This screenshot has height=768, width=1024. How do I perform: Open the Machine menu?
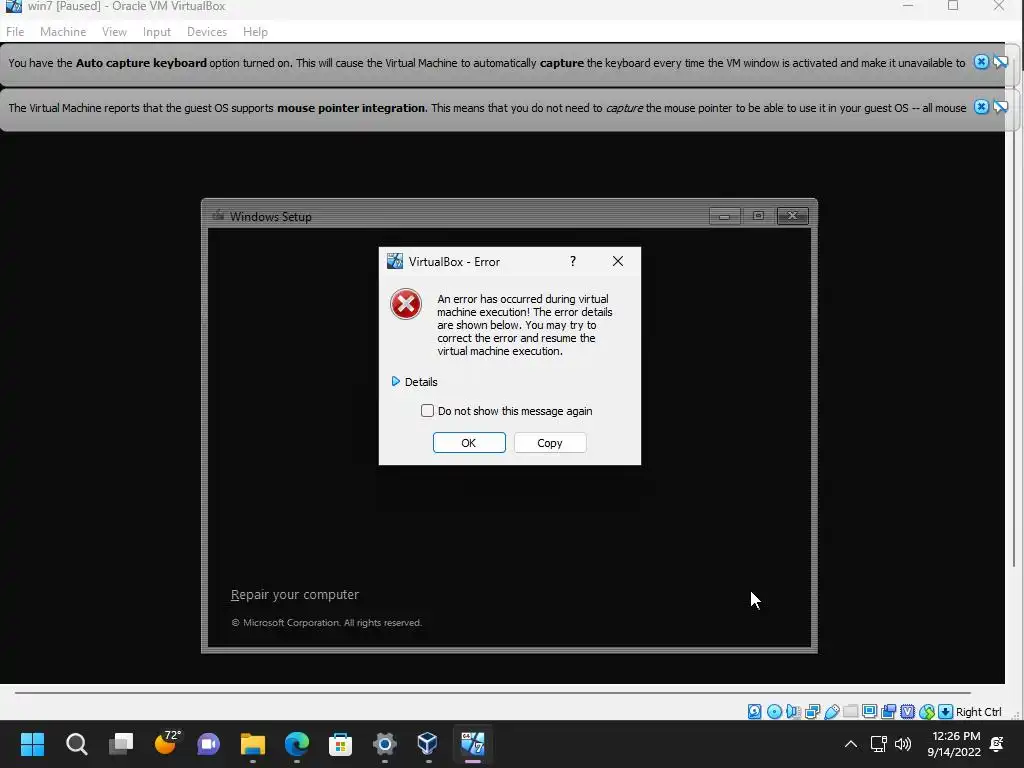[x=63, y=31]
